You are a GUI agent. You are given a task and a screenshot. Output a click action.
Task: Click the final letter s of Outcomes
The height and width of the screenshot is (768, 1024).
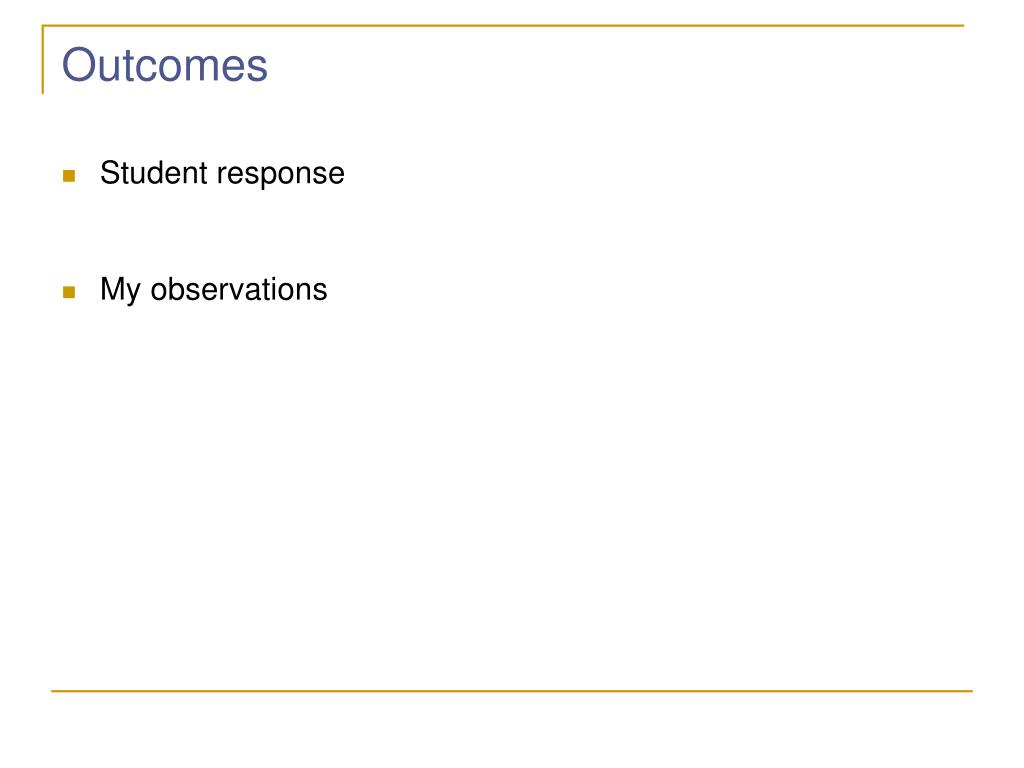258,67
